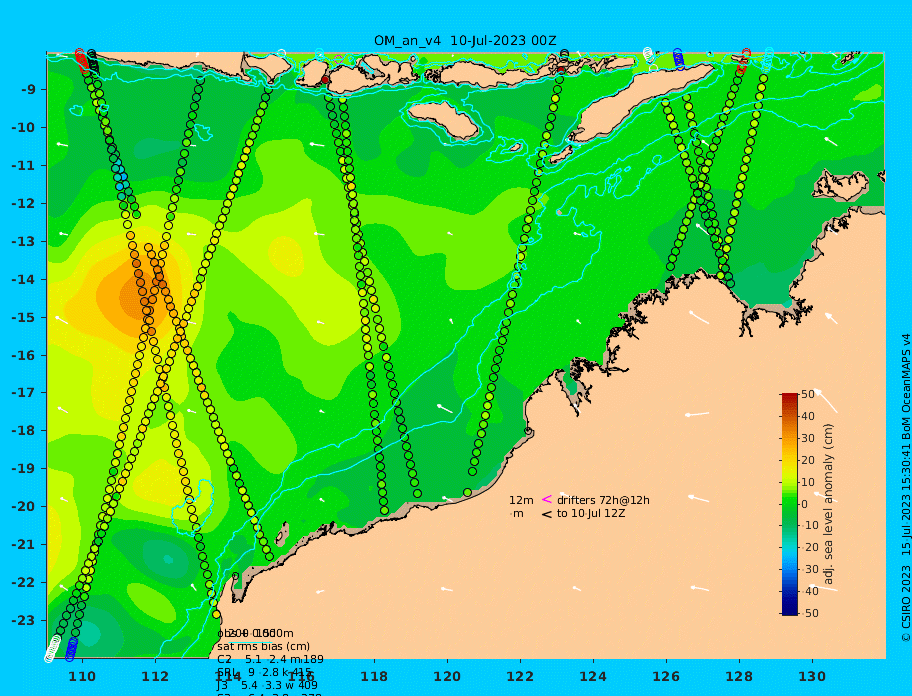Click latitude axis label -15

[24, 317]
